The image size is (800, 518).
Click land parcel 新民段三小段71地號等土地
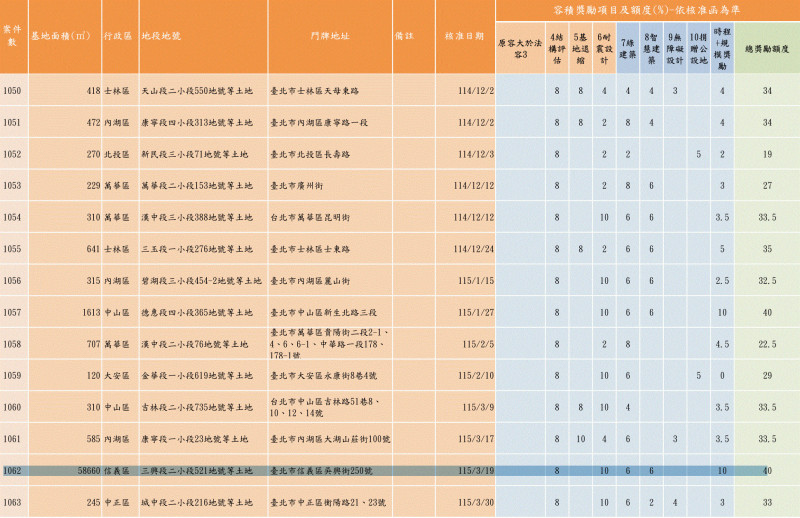[195, 154]
